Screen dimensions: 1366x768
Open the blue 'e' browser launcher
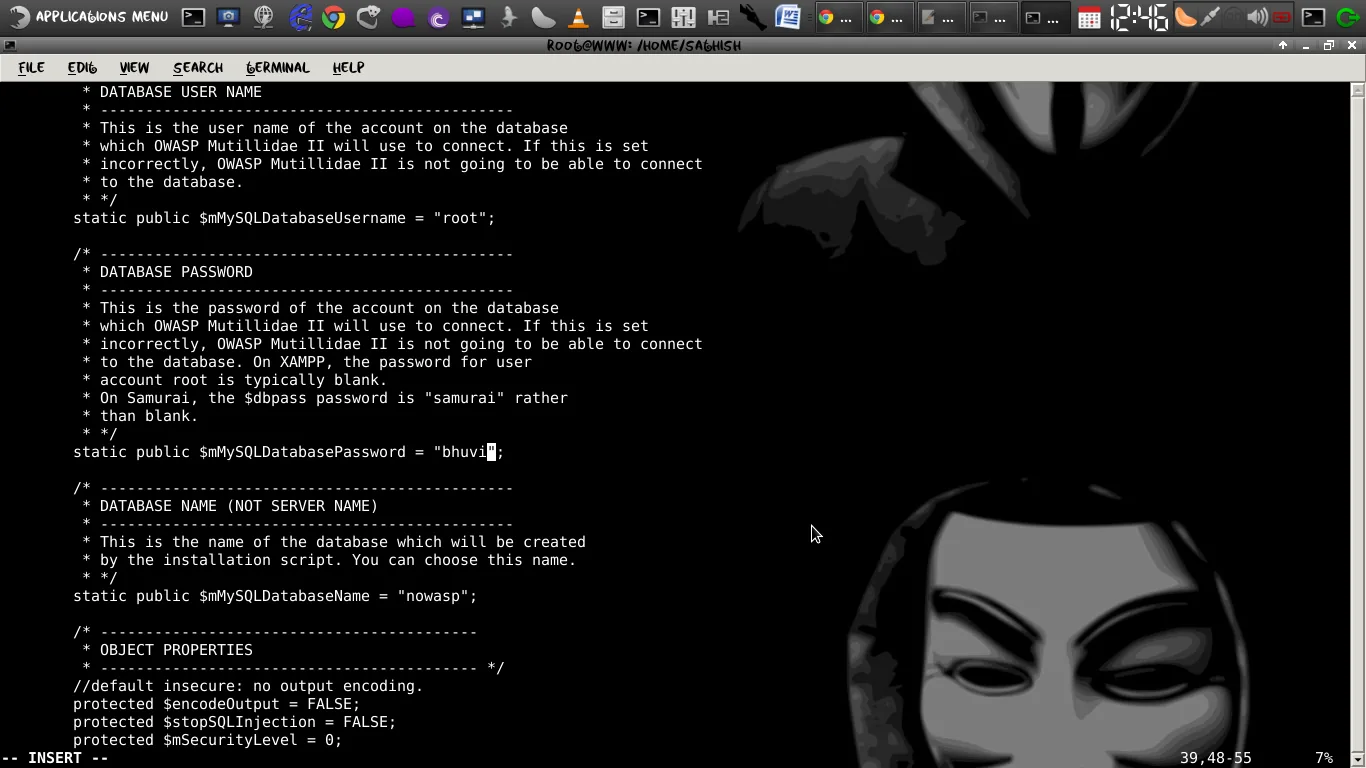point(300,17)
